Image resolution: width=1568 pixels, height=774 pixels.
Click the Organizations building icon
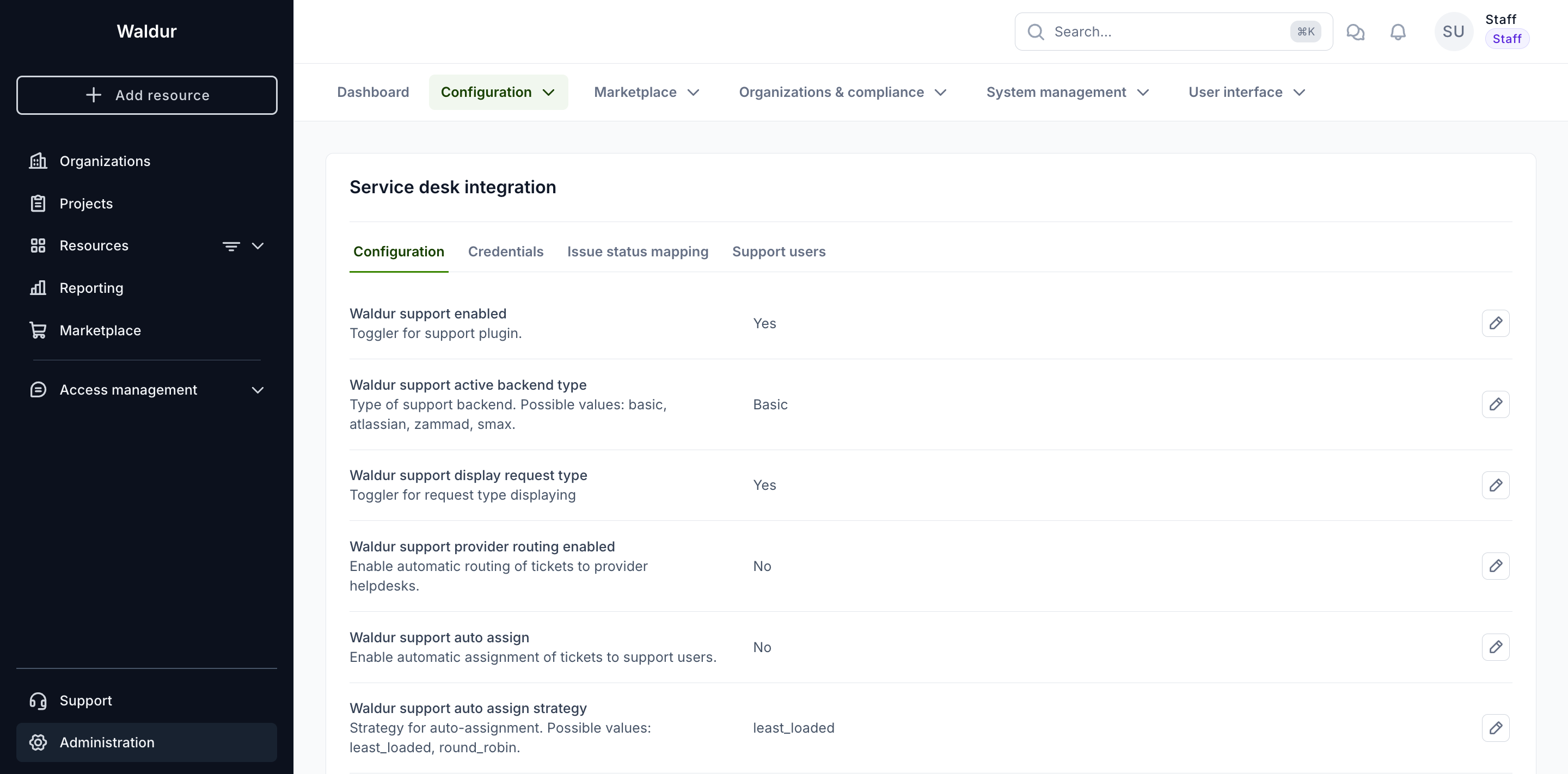[38, 161]
